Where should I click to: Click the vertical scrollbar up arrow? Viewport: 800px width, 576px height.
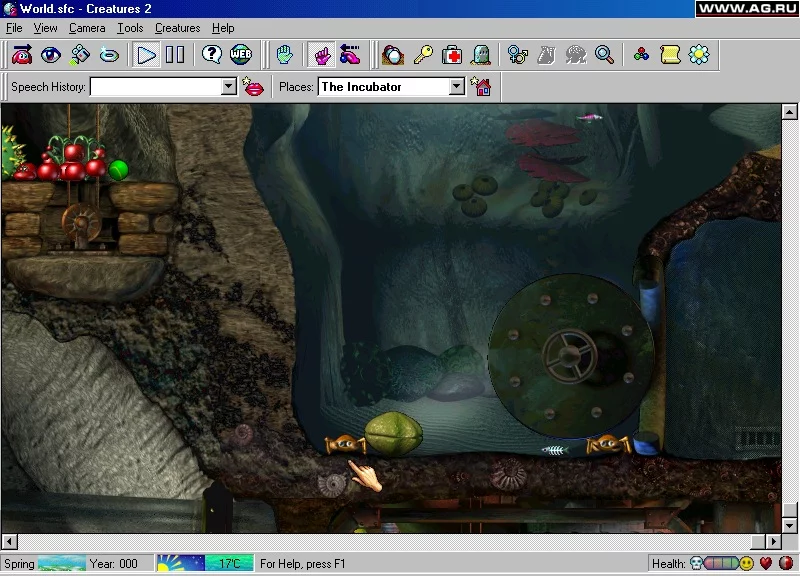[790, 112]
